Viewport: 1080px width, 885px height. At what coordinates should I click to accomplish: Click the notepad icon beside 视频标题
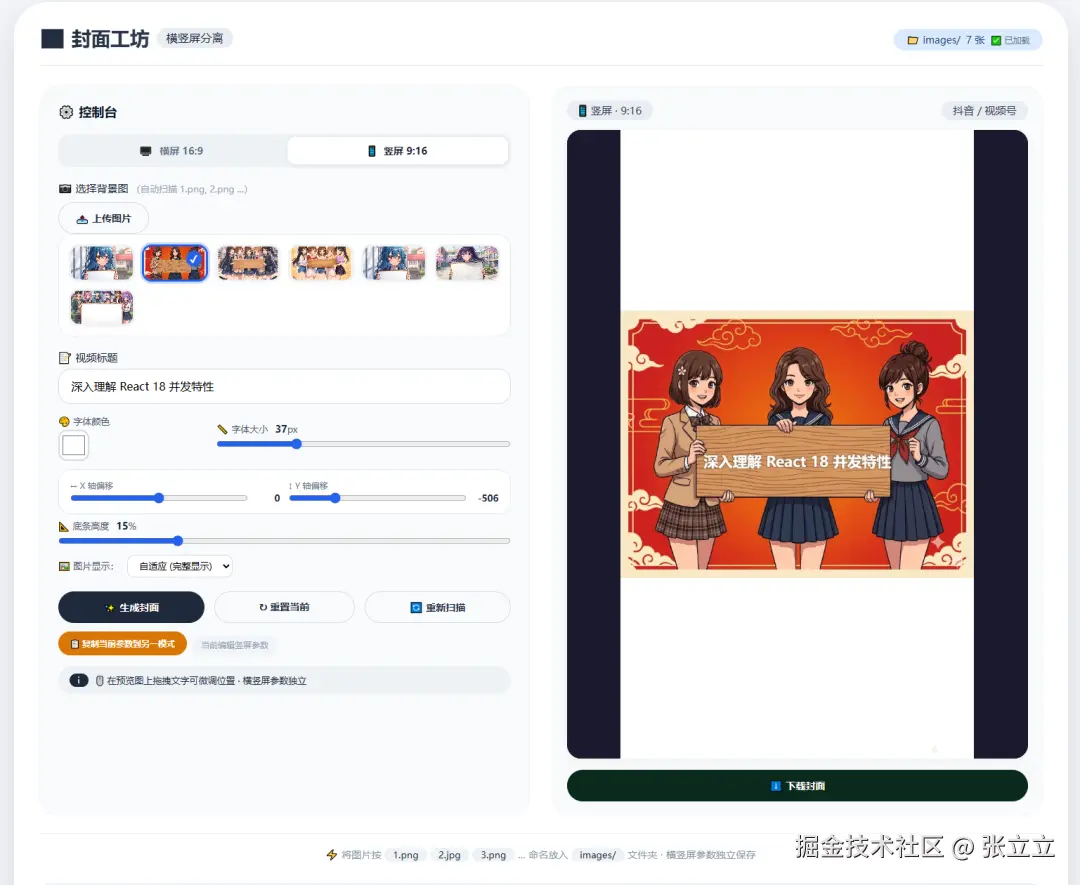[65, 358]
